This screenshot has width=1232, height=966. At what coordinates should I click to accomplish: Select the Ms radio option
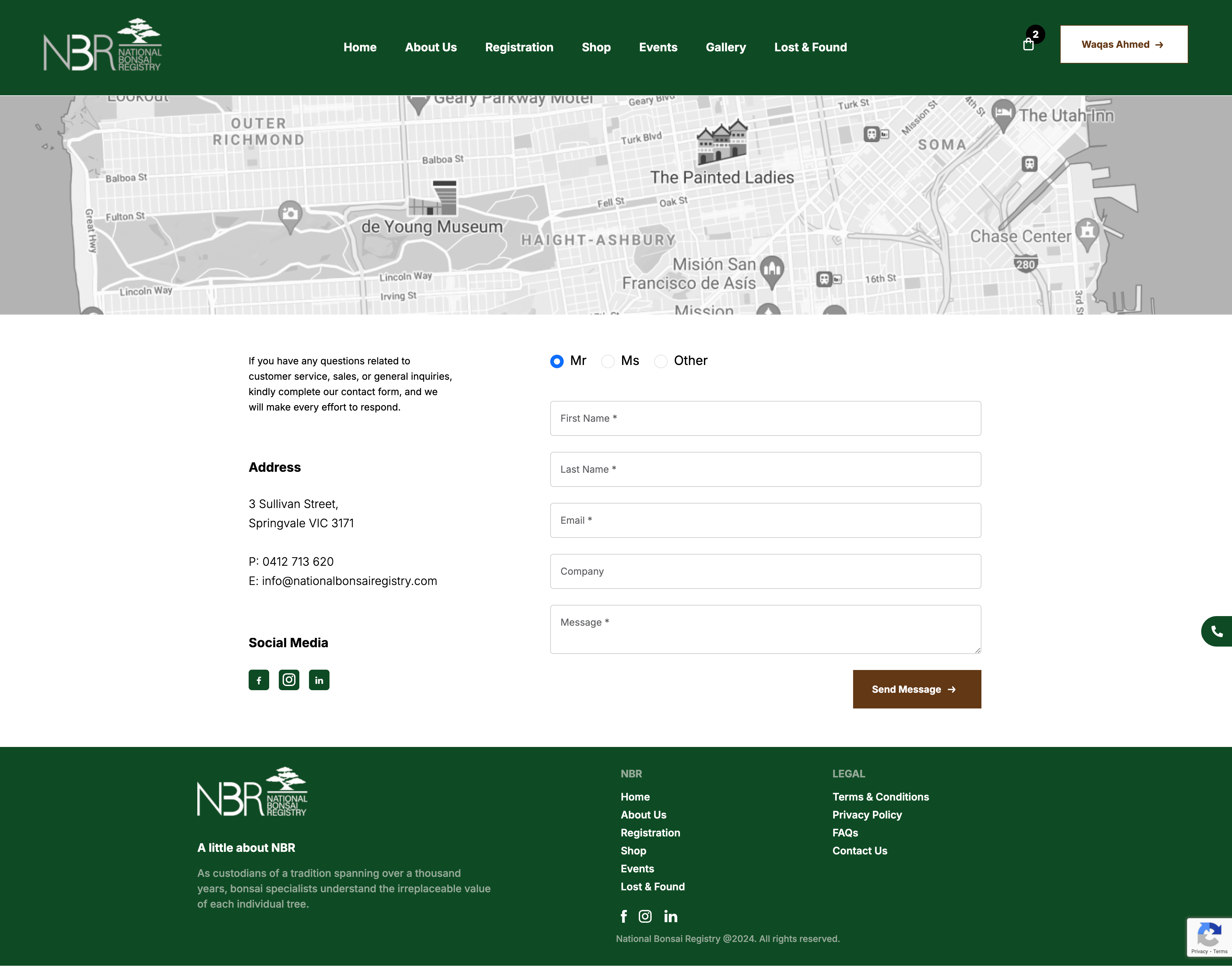(608, 361)
